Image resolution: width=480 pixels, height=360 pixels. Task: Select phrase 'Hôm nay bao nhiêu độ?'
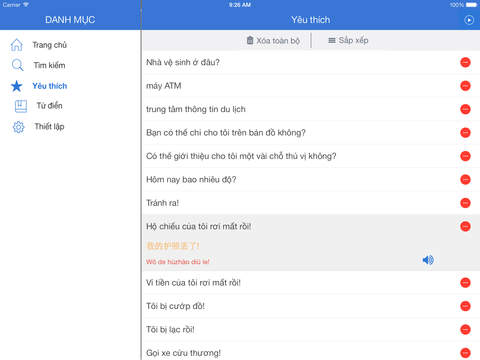click(x=191, y=180)
